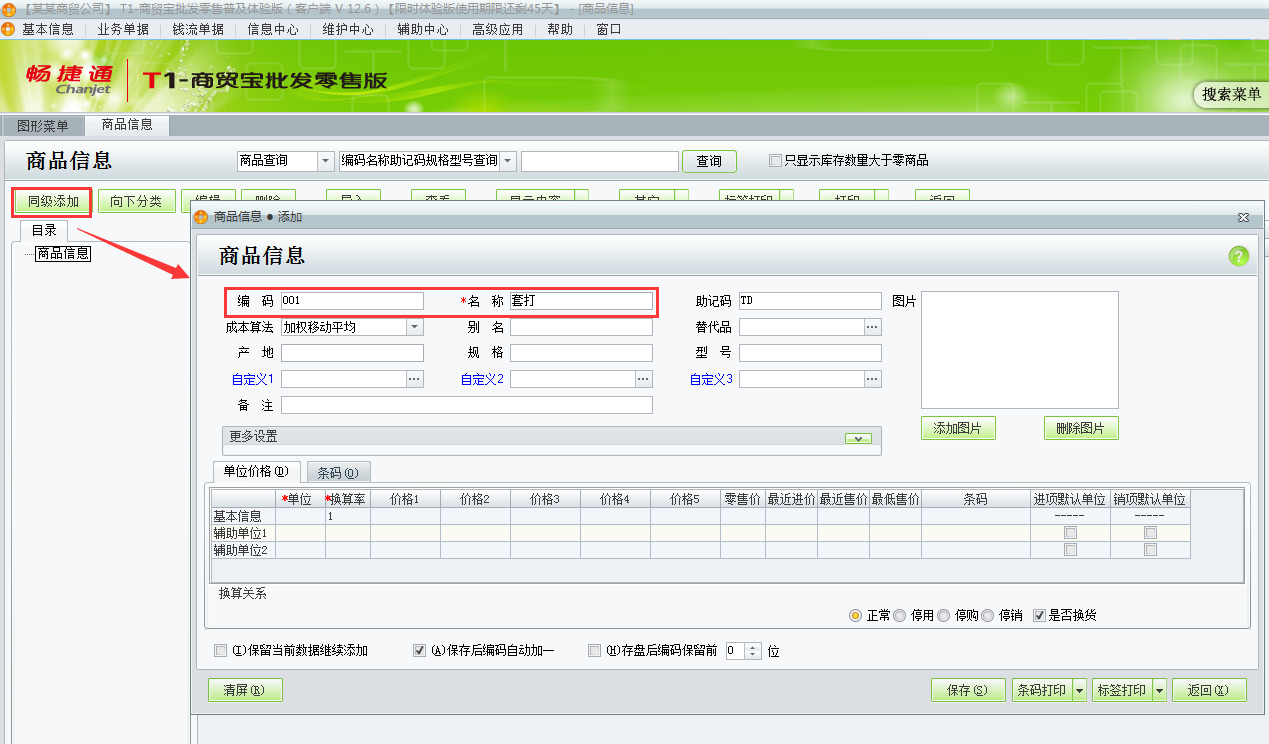Click the orange app icon left of 基本信息
The image size is (1269, 744).
point(10,29)
